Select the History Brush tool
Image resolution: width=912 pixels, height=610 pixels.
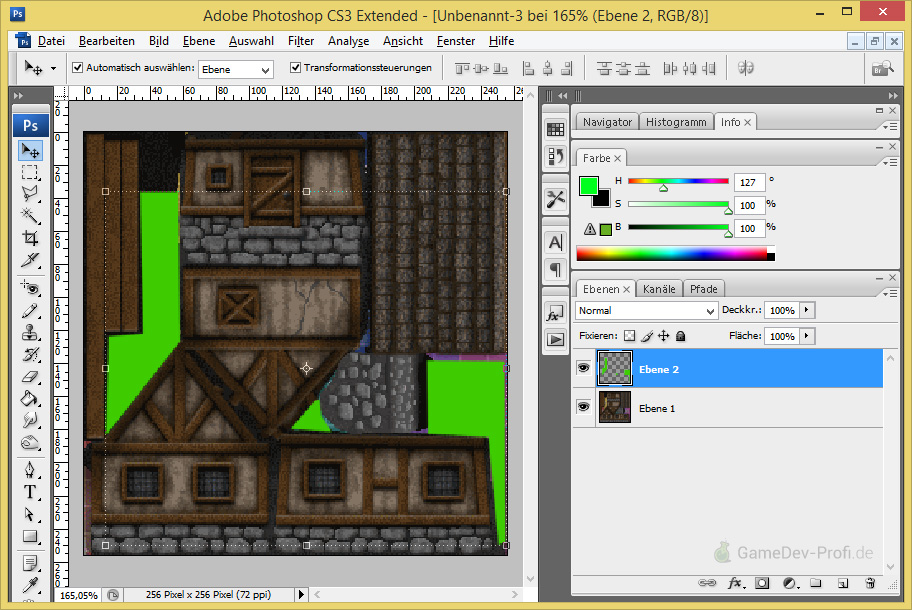pos(30,355)
